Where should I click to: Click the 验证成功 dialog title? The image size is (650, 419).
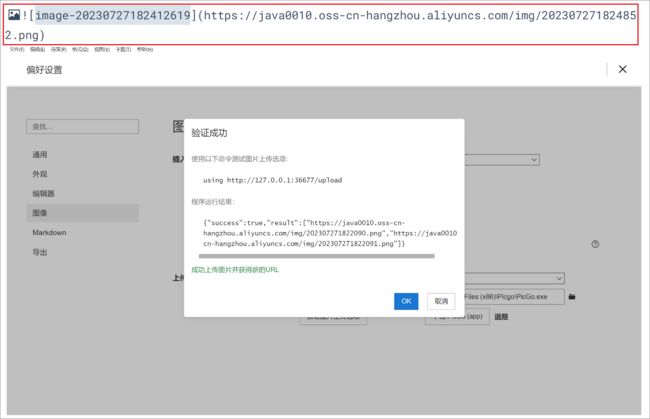click(209, 133)
